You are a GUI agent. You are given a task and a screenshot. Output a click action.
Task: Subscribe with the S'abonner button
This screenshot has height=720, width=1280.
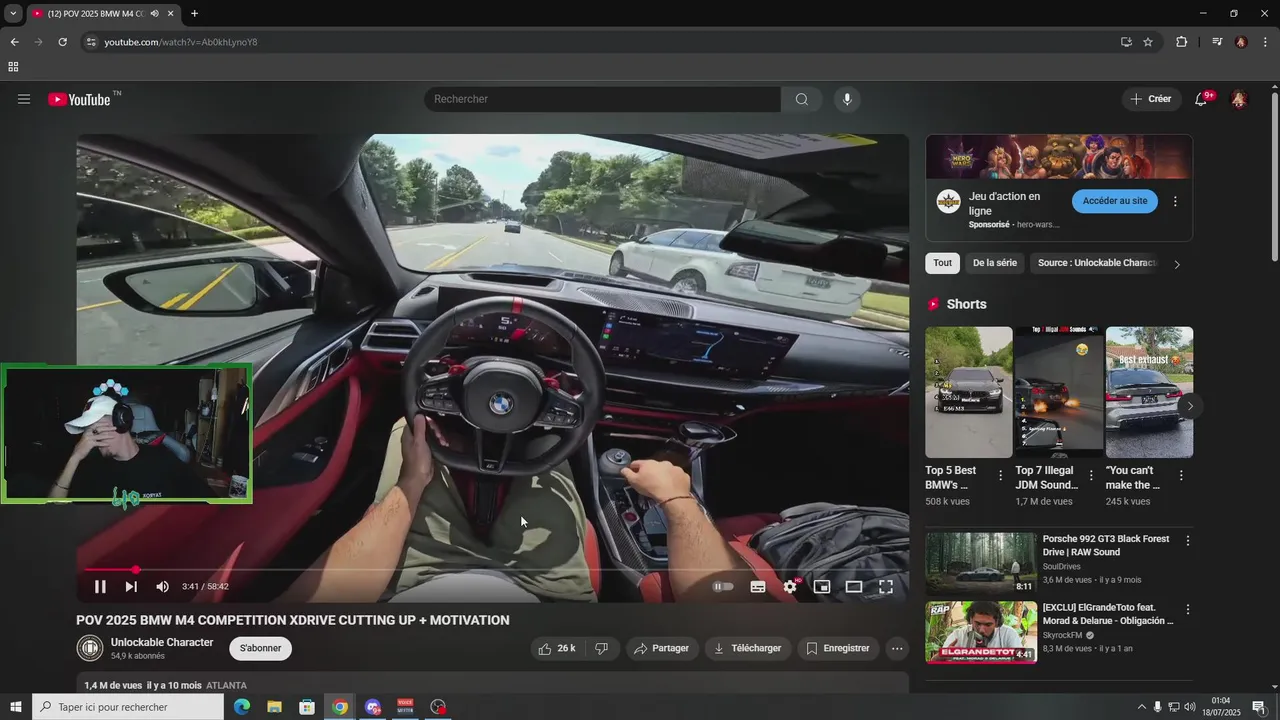(x=260, y=648)
